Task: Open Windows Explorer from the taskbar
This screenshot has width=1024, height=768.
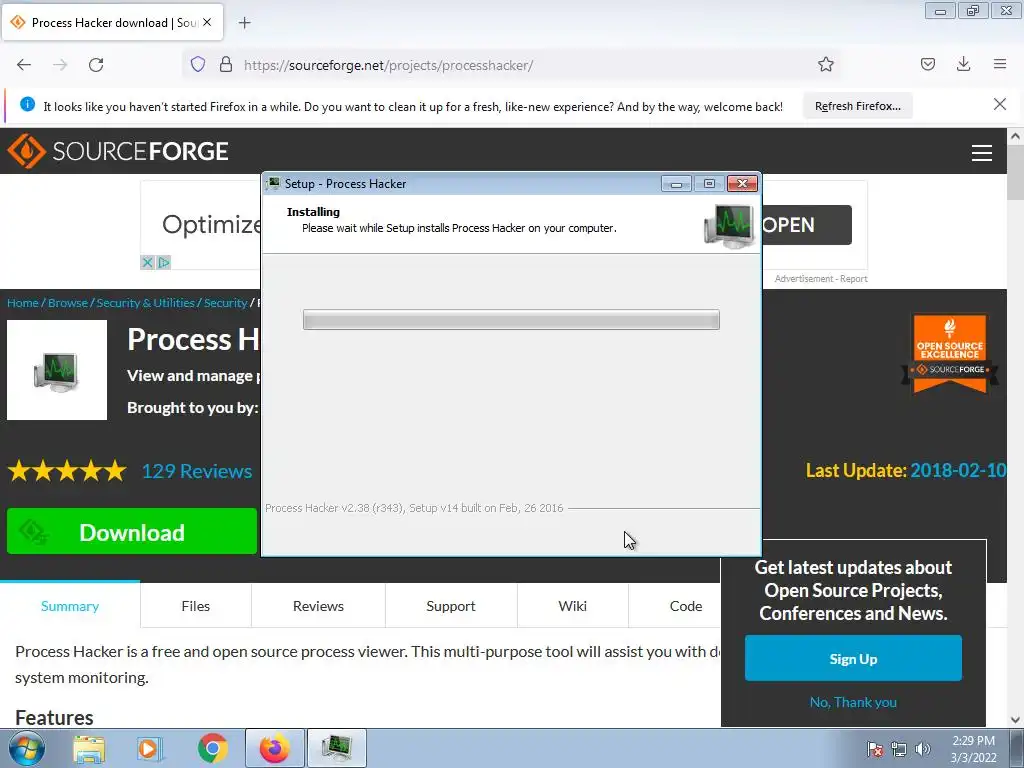Action: coord(89,748)
